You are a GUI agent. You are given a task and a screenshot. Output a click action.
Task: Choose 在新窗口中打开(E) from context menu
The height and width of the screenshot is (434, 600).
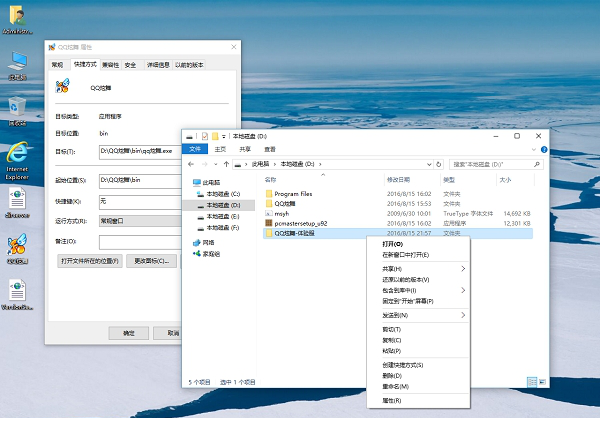tap(418, 255)
